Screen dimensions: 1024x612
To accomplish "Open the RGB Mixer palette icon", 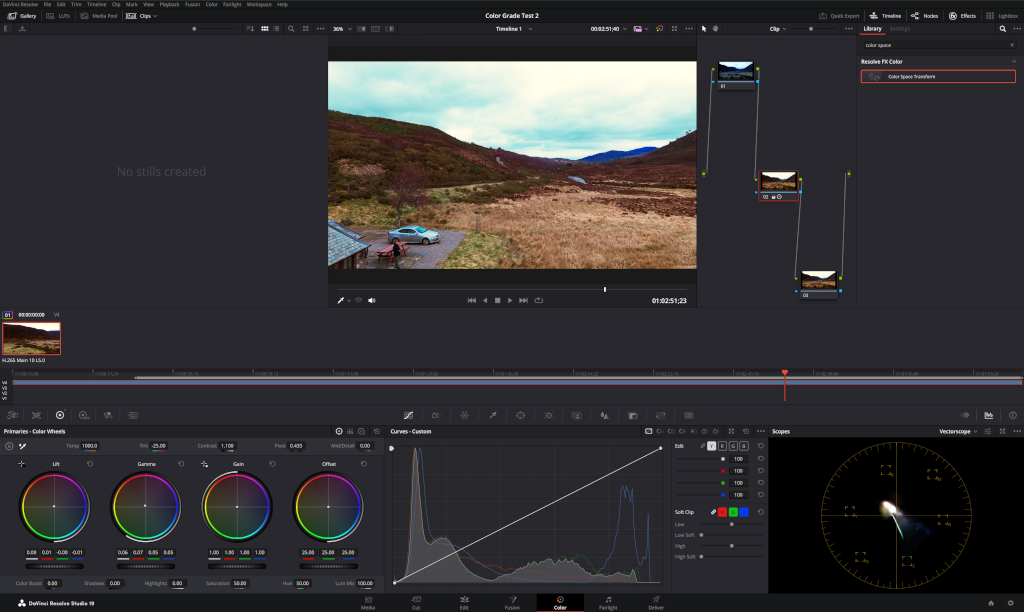I will click(x=108, y=415).
